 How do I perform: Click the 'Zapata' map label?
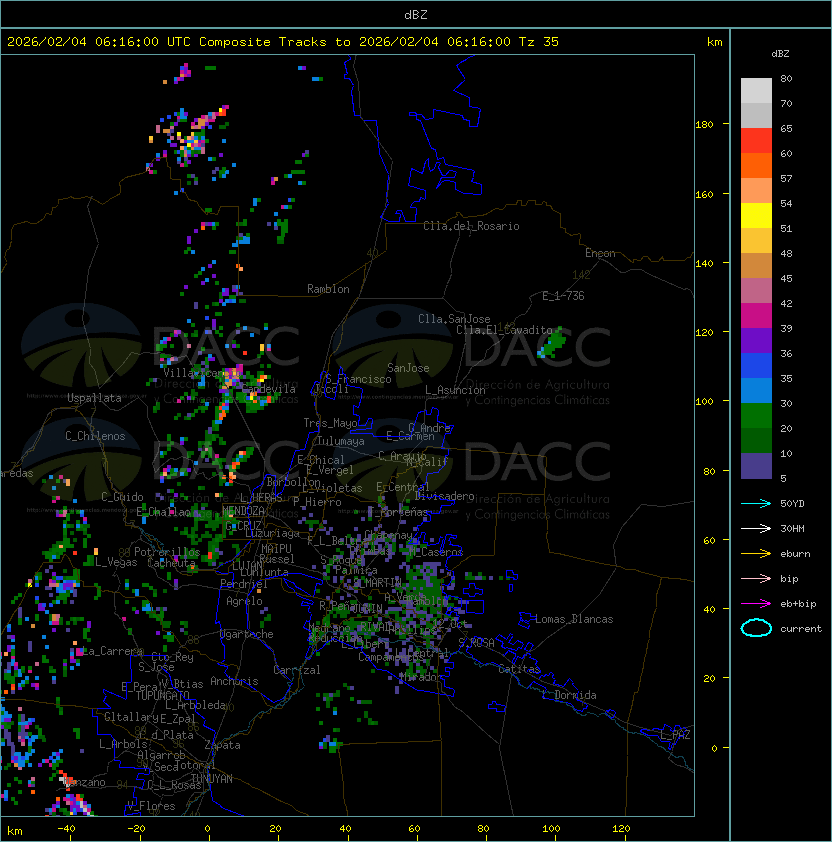[222, 745]
